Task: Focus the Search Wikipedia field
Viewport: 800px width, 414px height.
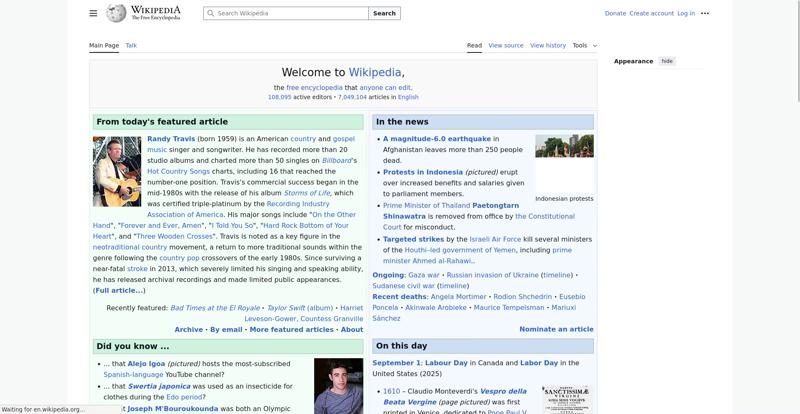Action: click(286, 13)
